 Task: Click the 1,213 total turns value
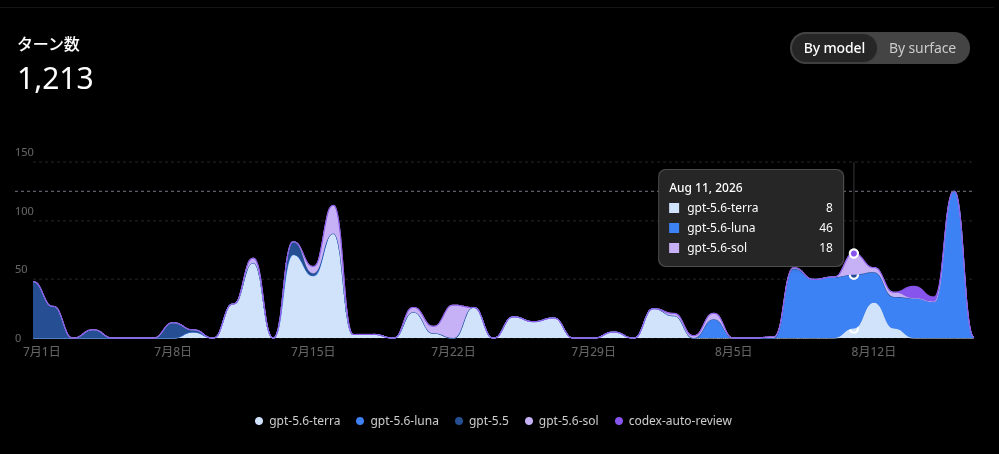click(x=55, y=79)
